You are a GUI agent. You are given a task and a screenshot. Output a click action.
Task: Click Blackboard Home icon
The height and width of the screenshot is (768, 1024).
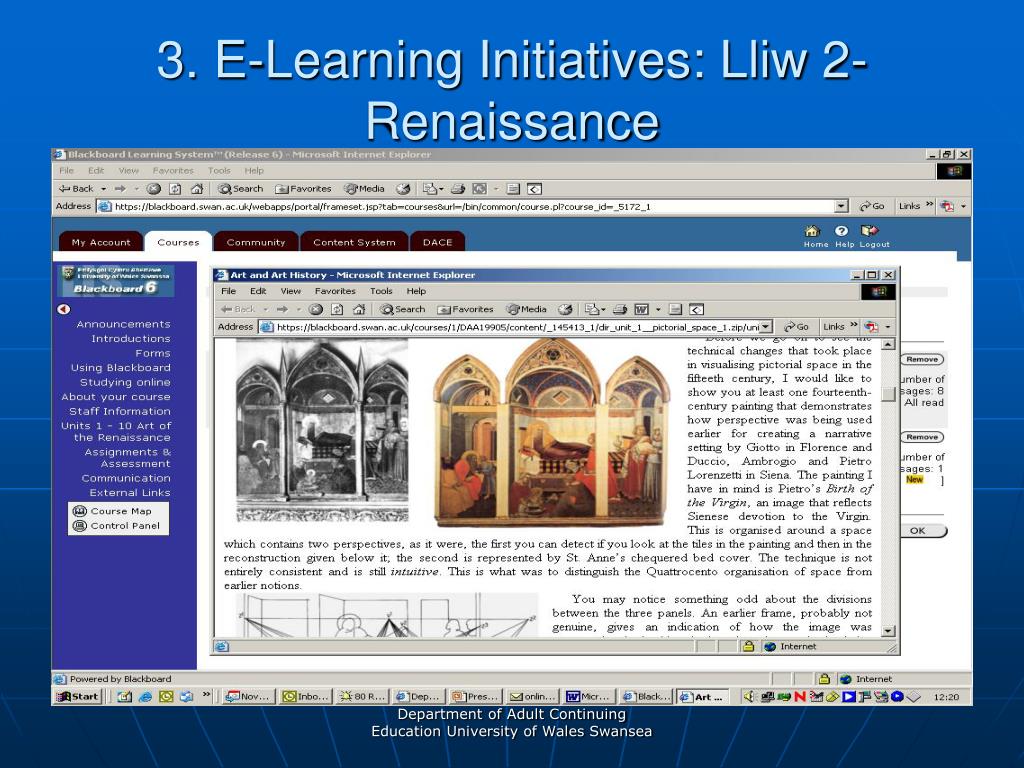pyautogui.click(x=813, y=231)
